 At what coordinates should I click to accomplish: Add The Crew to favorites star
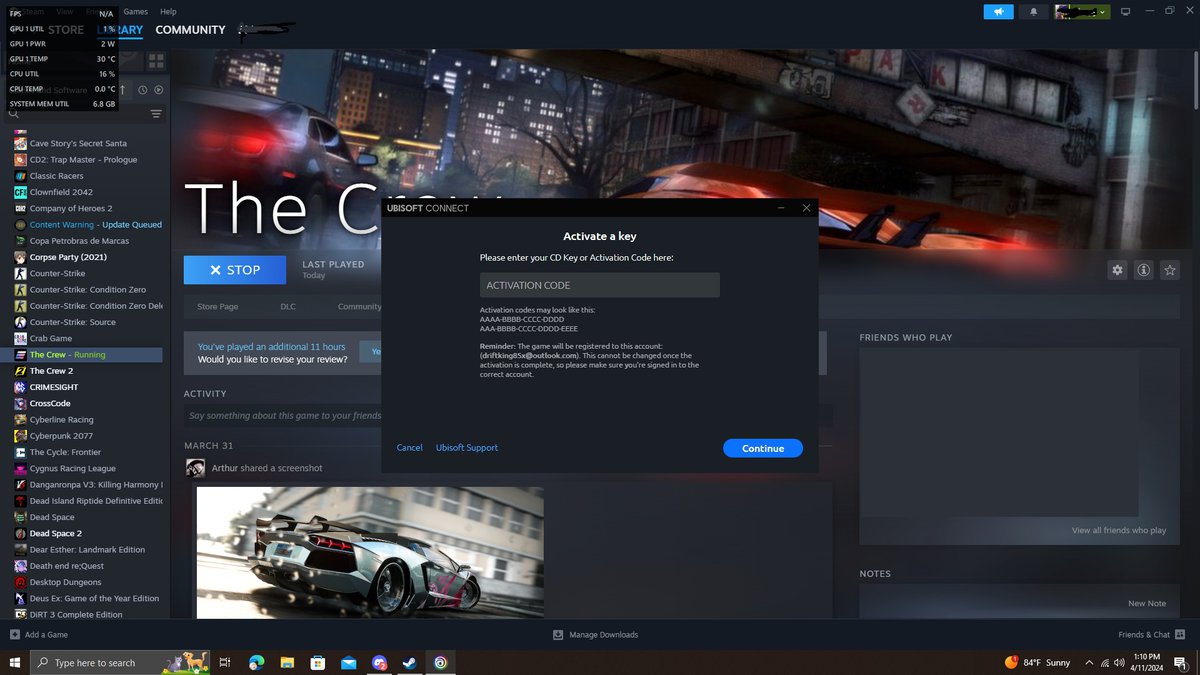pyautogui.click(x=1170, y=270)
